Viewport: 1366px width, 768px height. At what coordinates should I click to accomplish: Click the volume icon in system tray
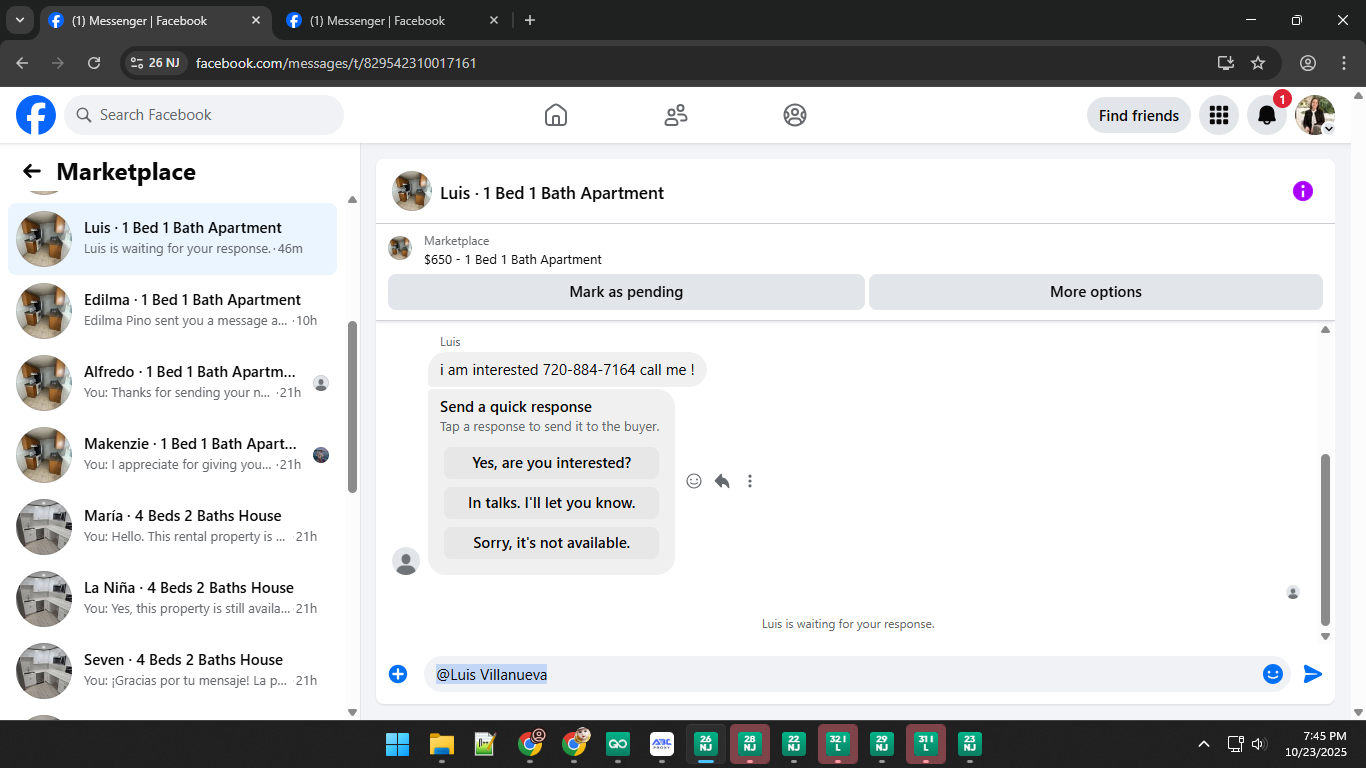[1259, 744]
